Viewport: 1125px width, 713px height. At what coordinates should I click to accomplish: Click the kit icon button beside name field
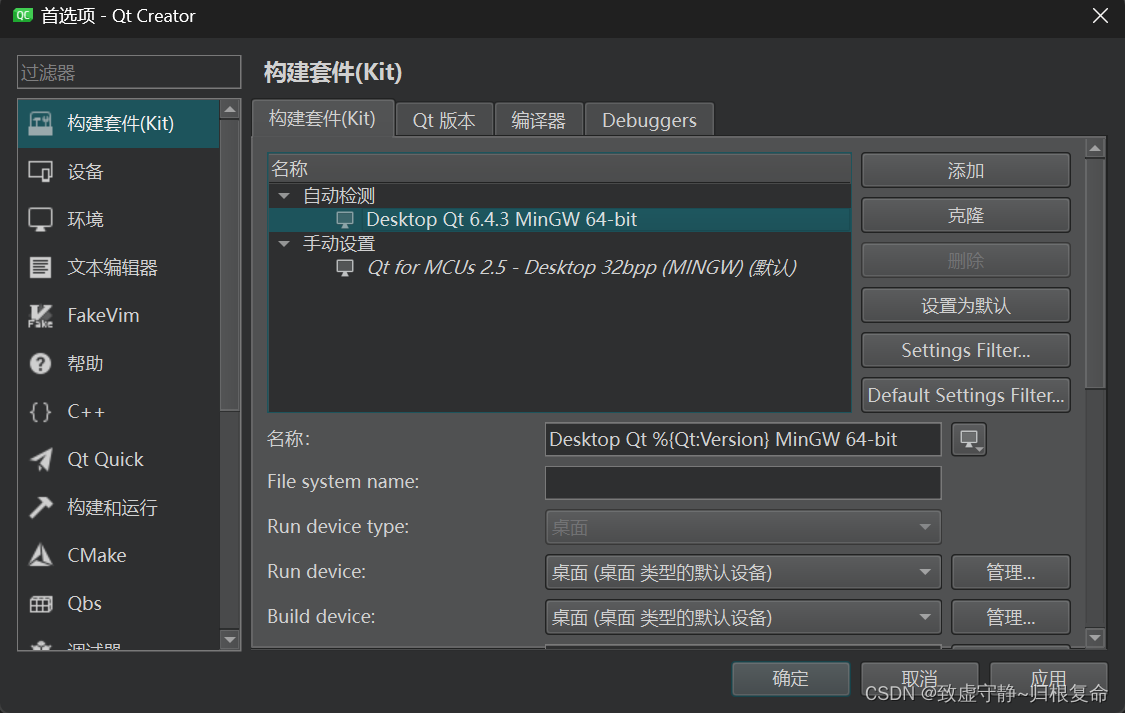point(969,440)
